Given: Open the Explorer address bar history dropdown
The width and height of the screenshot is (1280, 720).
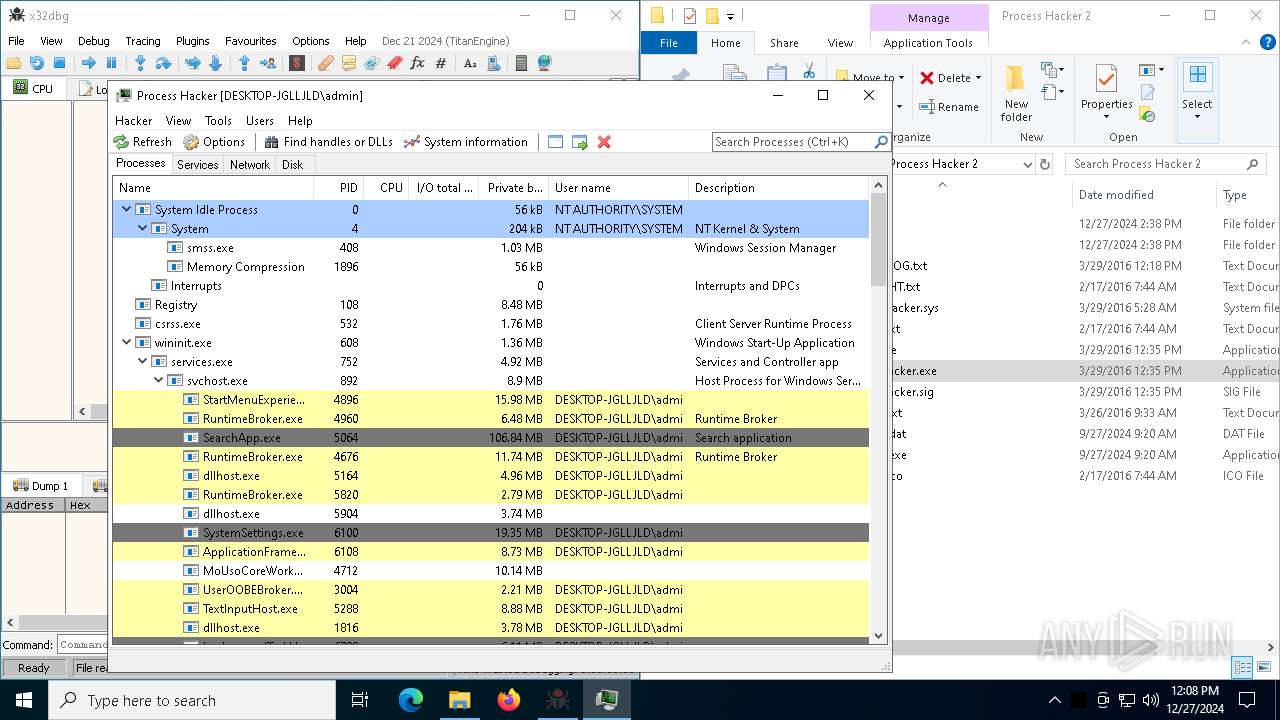Looking at the screenshot, I should tap(1027, 164).
